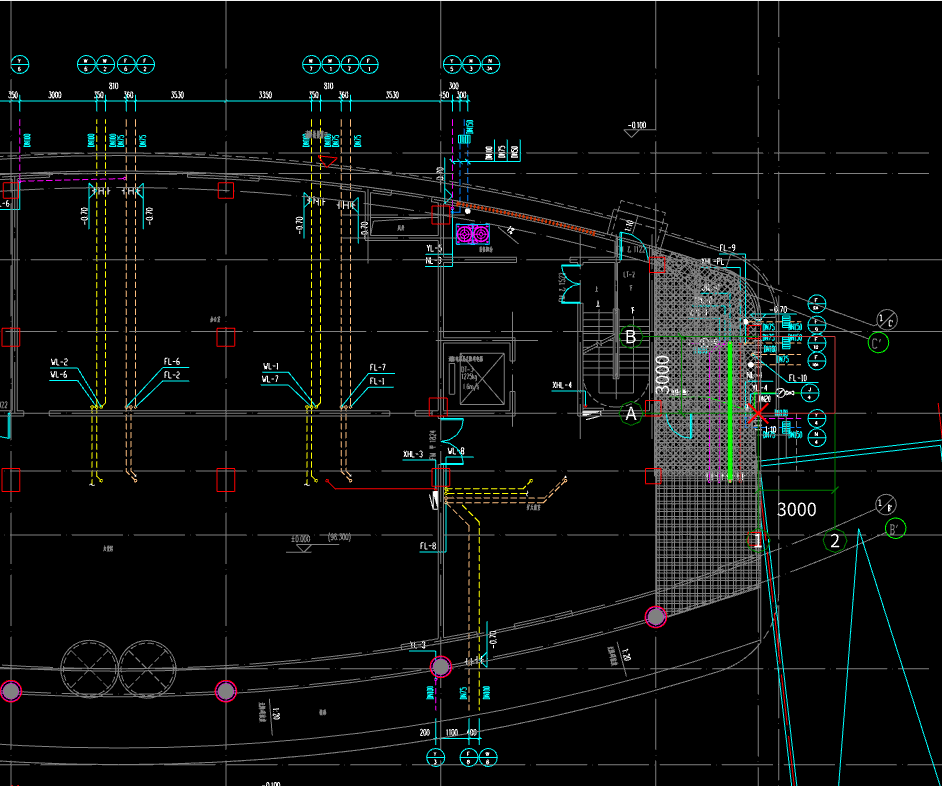
Task: Click the FL-7 riser label
Action: click(x=377, y=367)
